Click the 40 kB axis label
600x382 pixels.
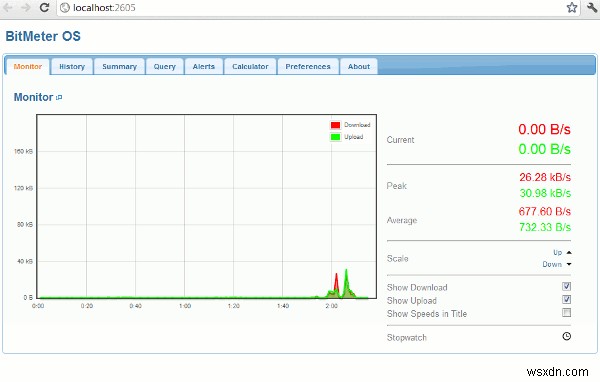click(x=25, y=261)
